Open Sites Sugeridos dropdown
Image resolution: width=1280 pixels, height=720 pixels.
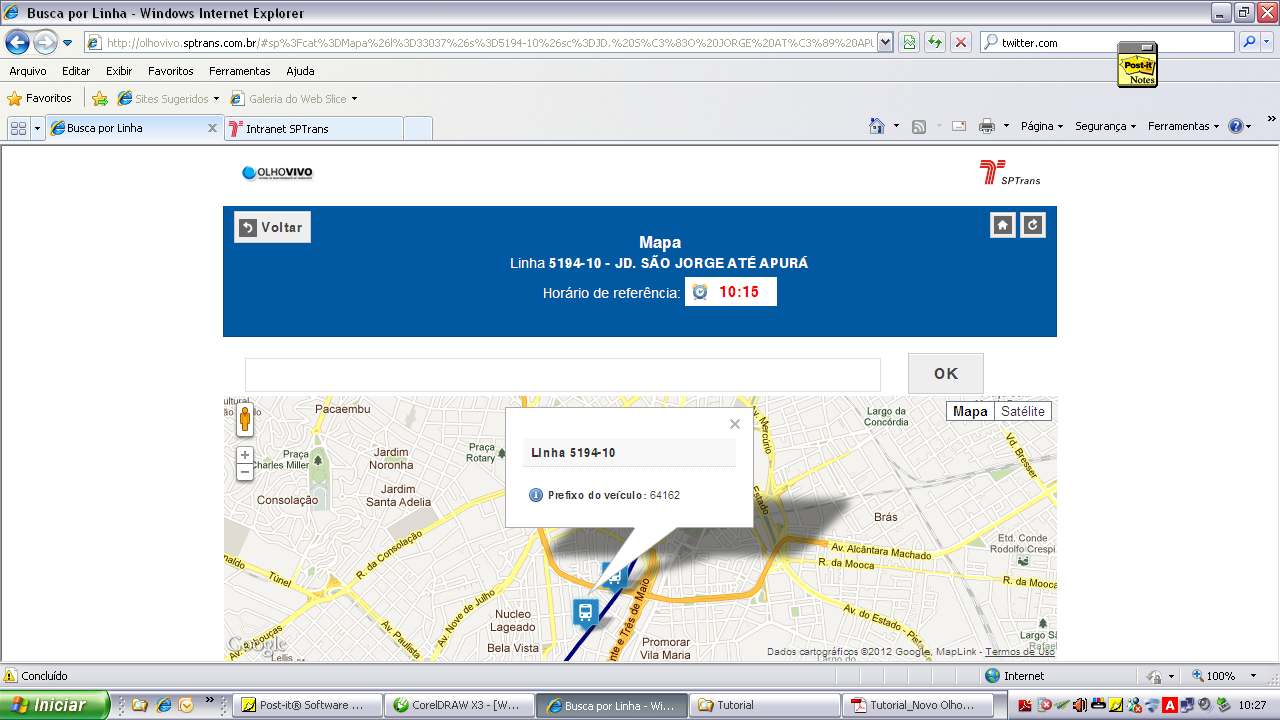[168, 99]
